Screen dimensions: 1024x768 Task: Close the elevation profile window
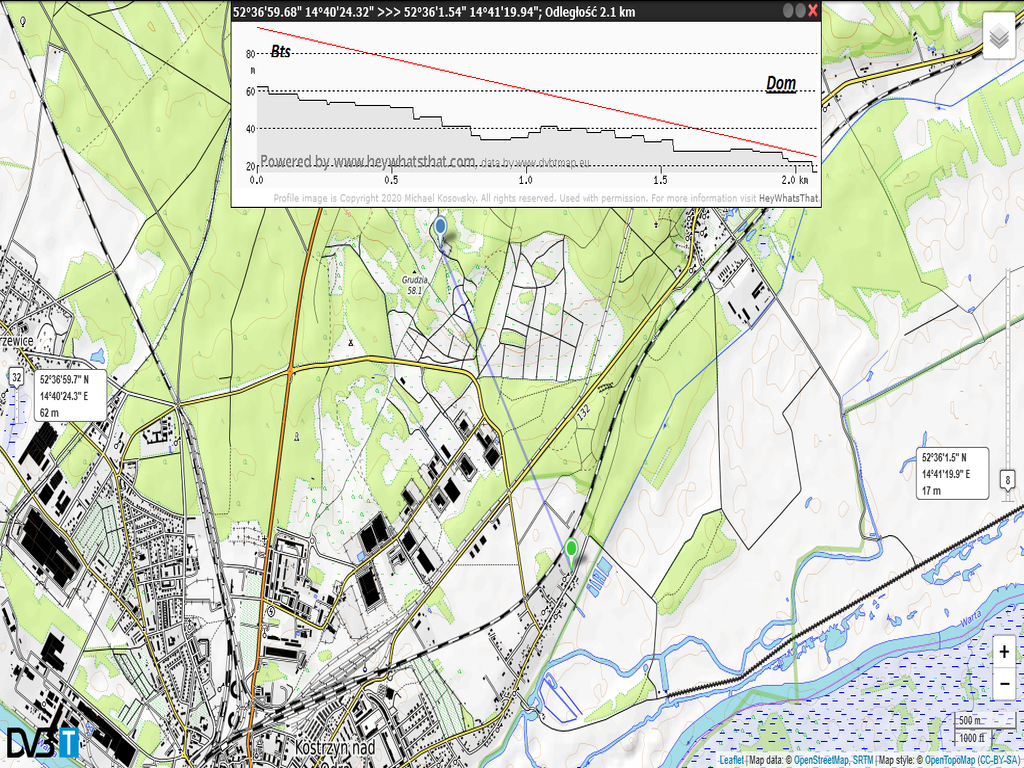click(813, 10)
